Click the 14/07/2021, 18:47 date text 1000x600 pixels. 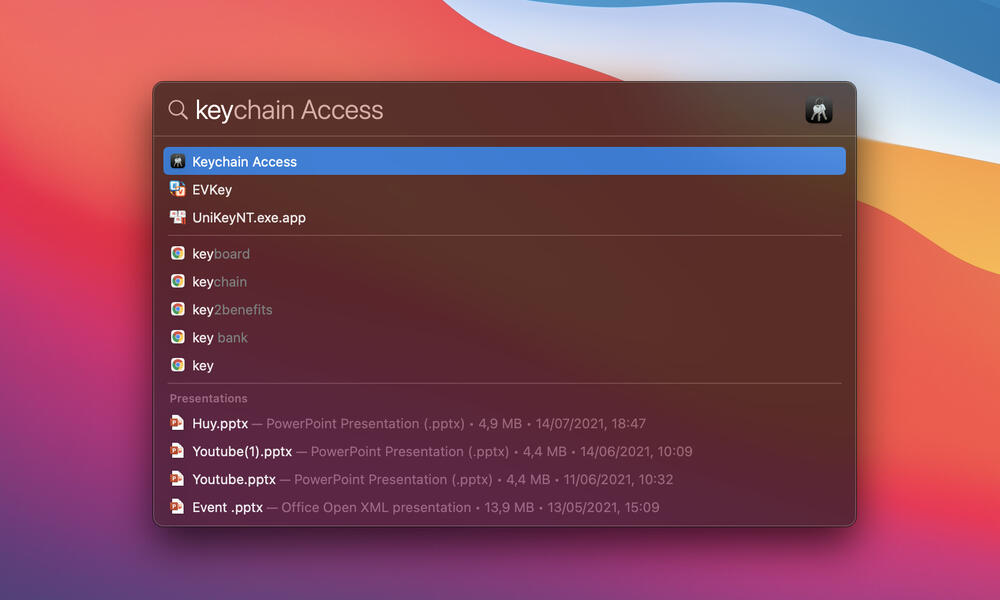[x=591, y=423]
